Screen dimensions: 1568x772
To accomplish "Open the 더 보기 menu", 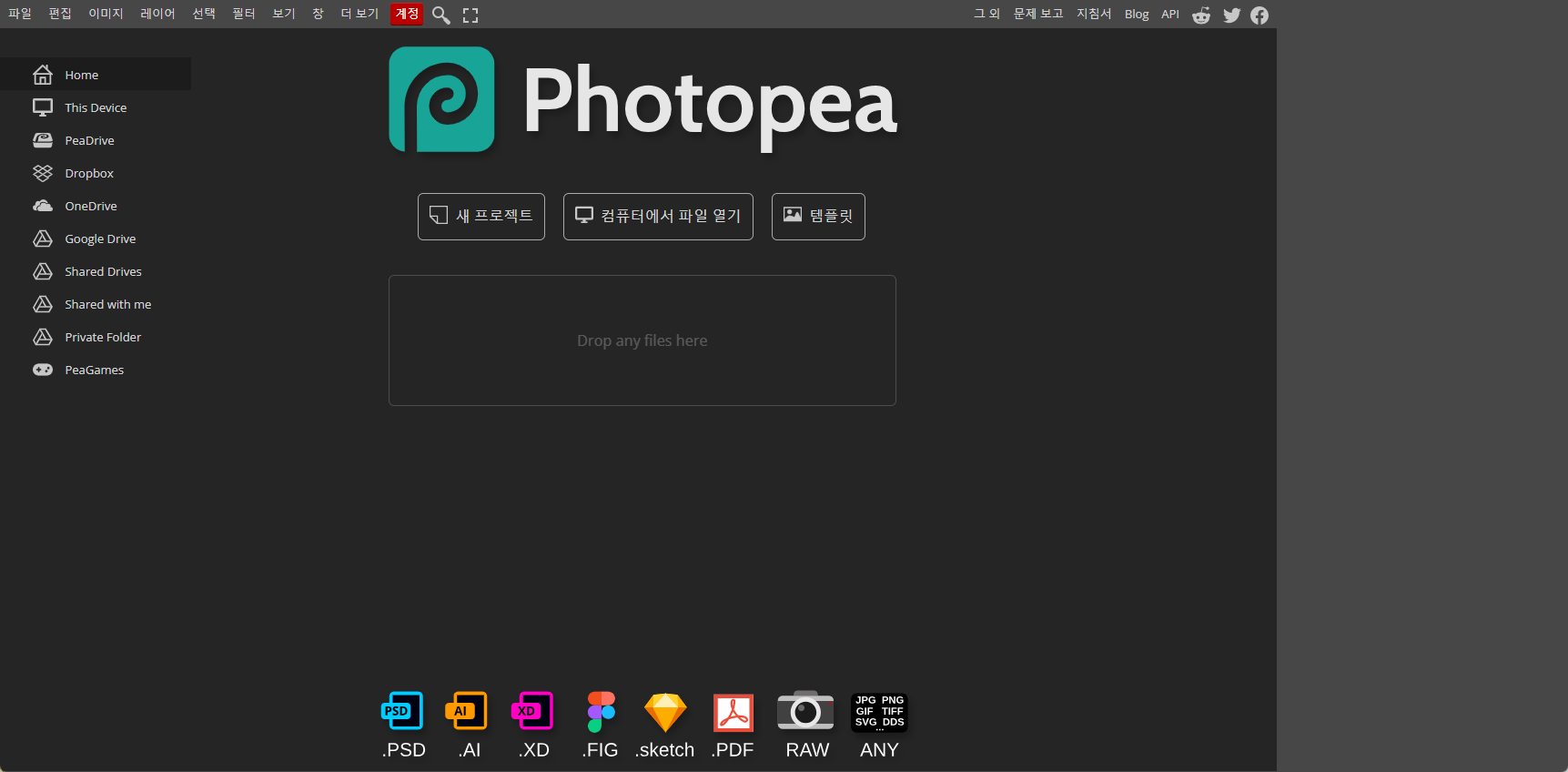I will point(359,14).
